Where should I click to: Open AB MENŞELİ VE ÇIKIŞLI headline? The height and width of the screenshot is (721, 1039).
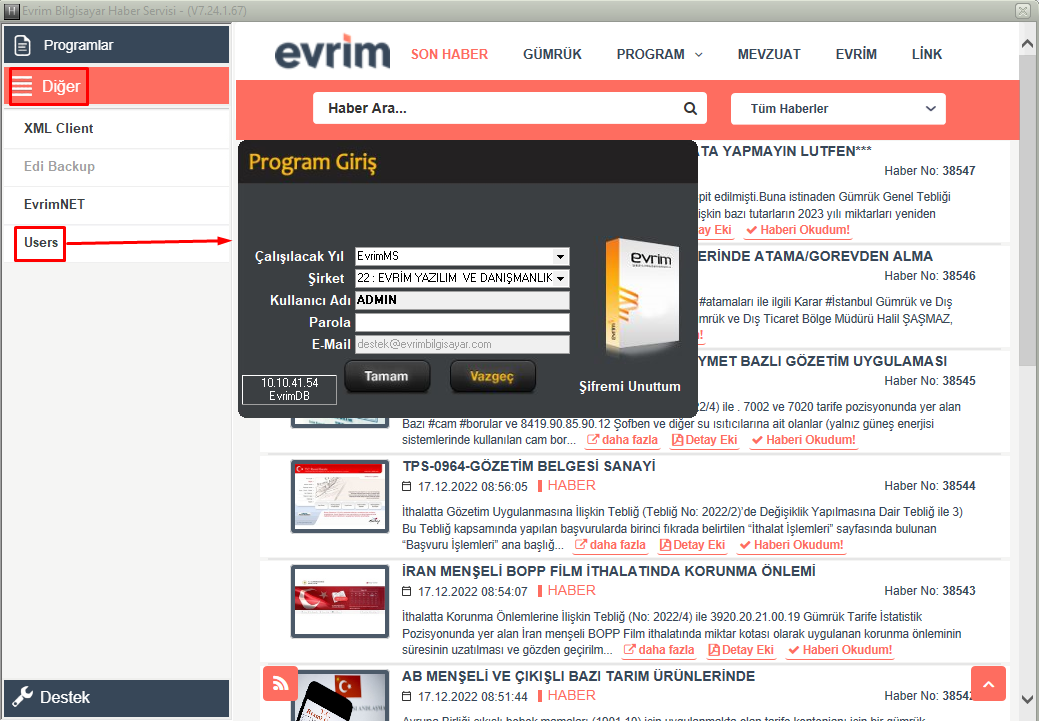(x=578, y=677)
